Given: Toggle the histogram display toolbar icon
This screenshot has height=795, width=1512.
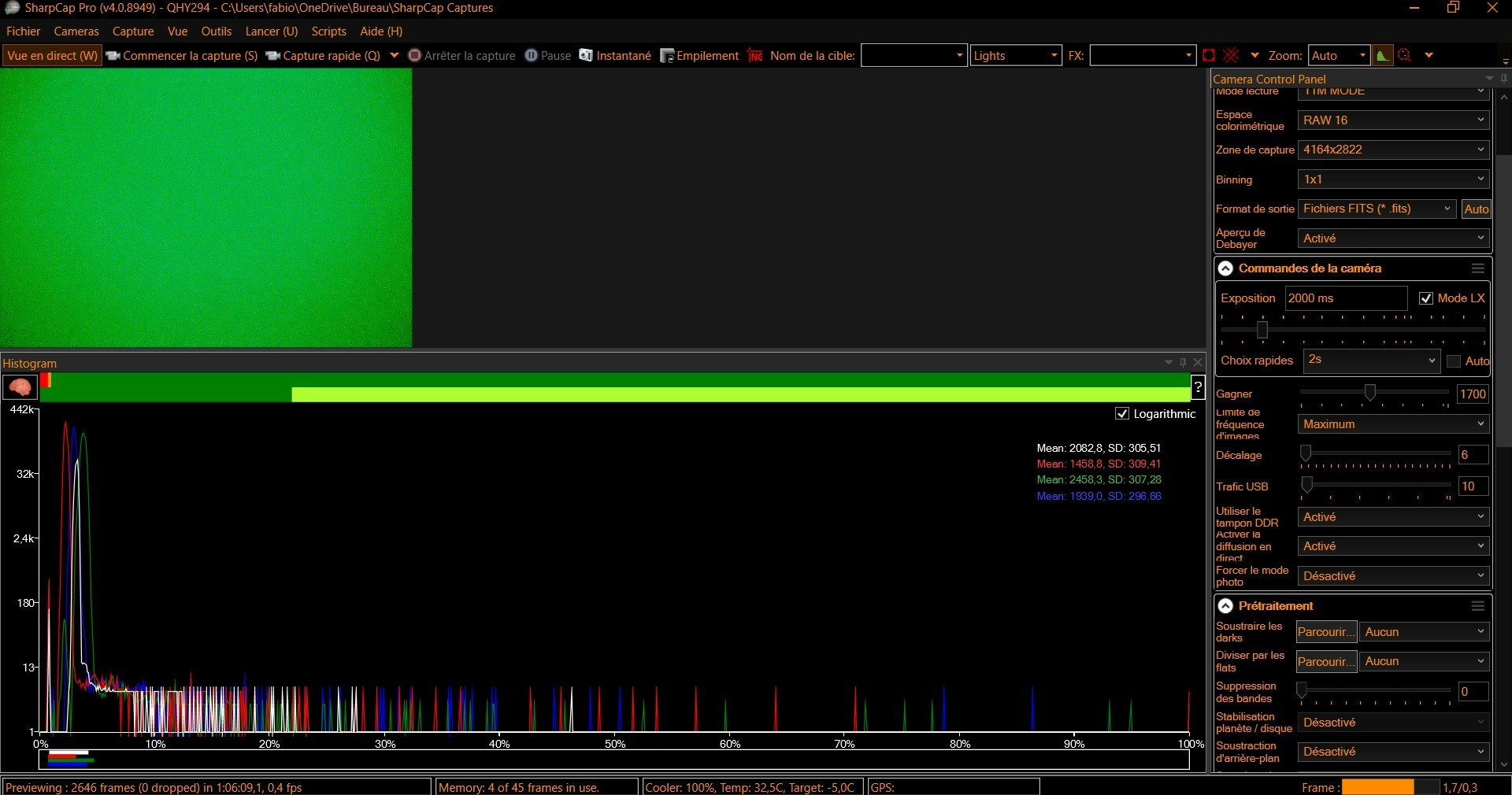Looking at the screenshot, I should [x=1382, y=55].
